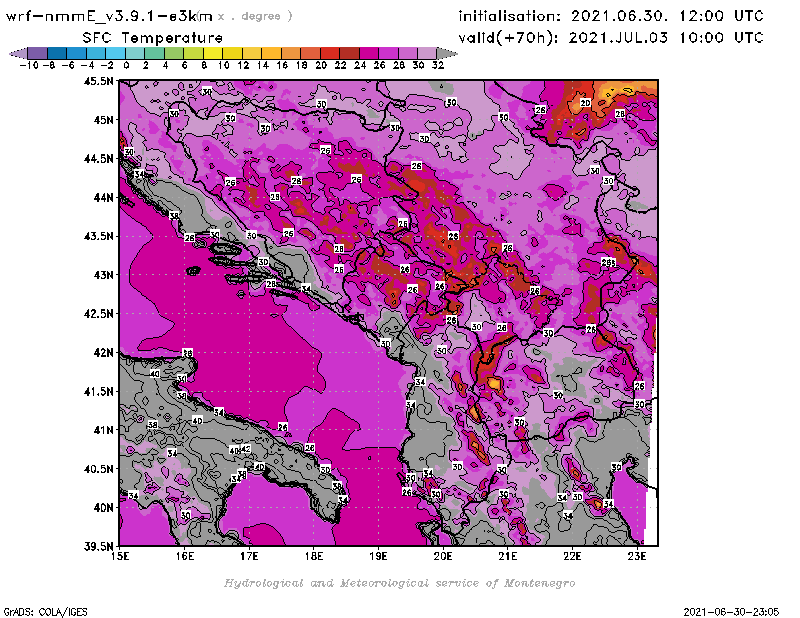Select the magenta swatch between 24 and 26
800x618 pixels.
pos(369,53)
